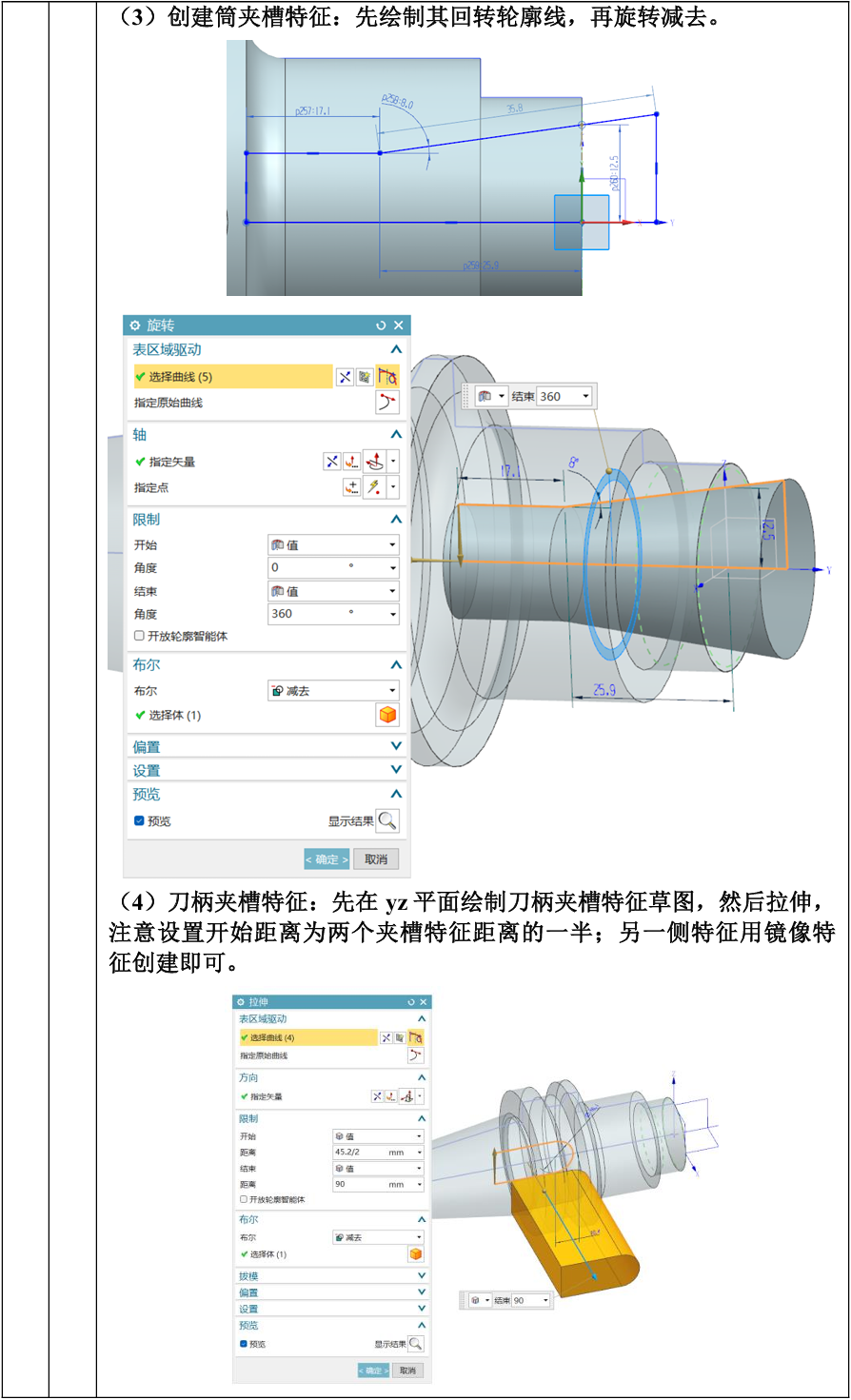Toggle 开放轮廓智能体 checkbox in 拉伸 dialog
This screenshot has height=1400, width=851.
coord(244,1199)
